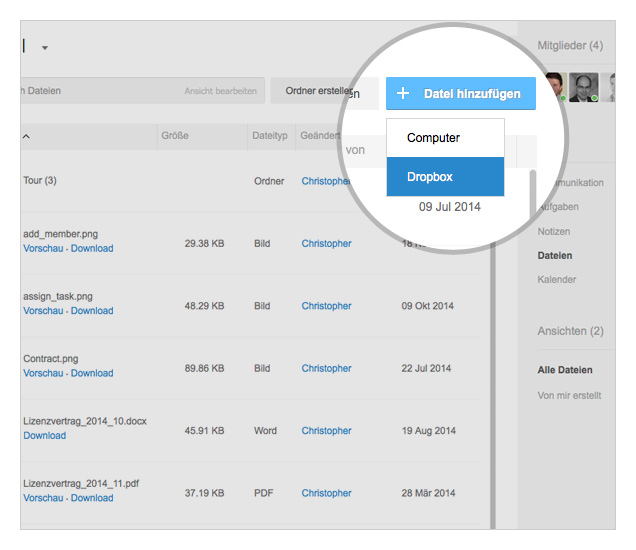Open the title dropdown arrow at top left

pyautogui.click(x=45, y=48)
